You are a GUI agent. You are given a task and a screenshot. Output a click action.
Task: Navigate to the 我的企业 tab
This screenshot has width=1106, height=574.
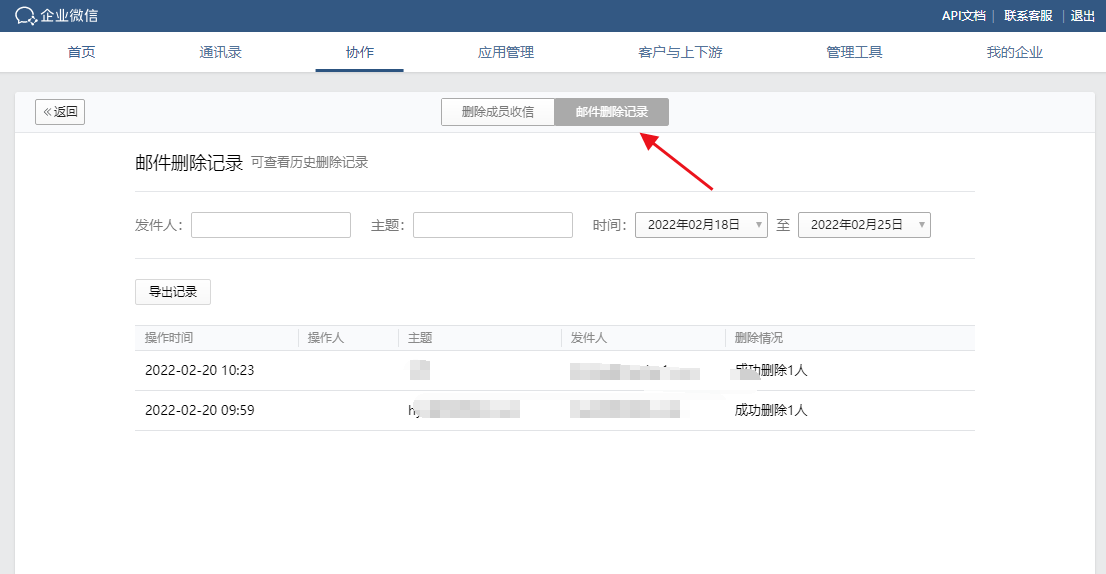[1014, 52]
